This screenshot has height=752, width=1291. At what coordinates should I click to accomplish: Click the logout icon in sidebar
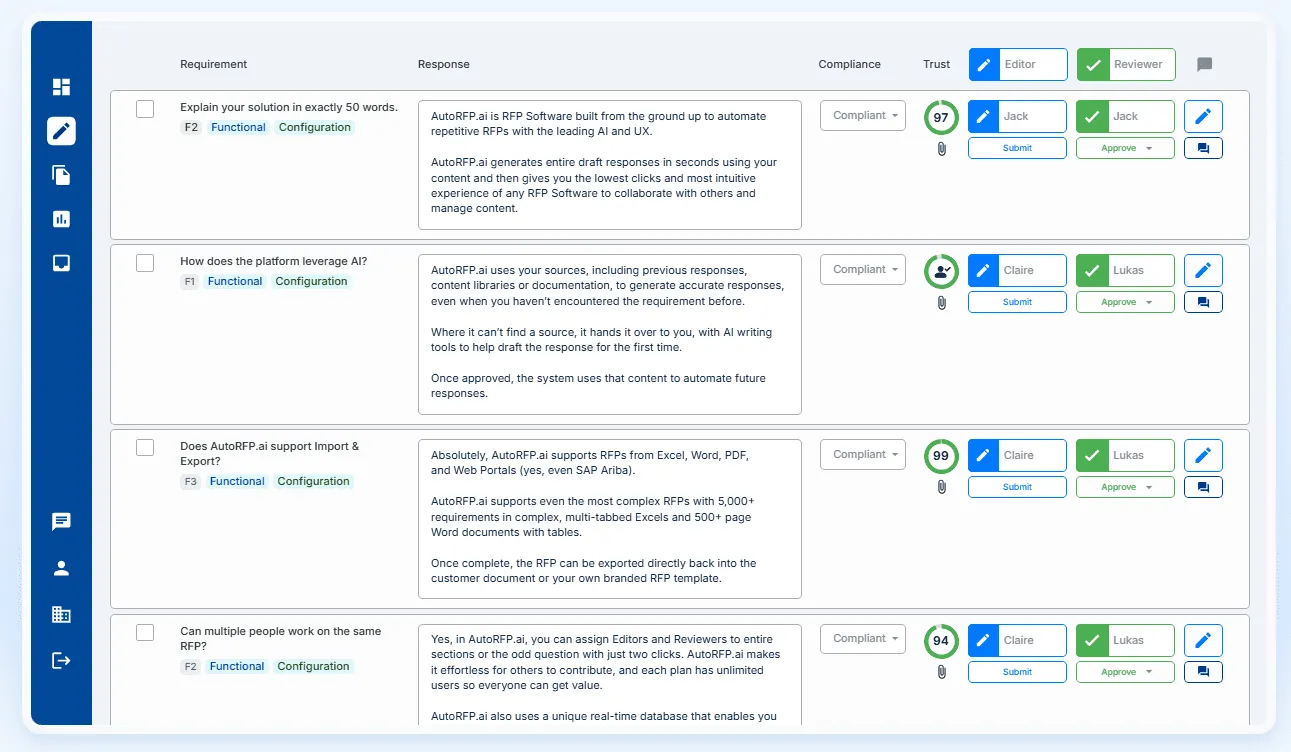(x=61, y=660)
